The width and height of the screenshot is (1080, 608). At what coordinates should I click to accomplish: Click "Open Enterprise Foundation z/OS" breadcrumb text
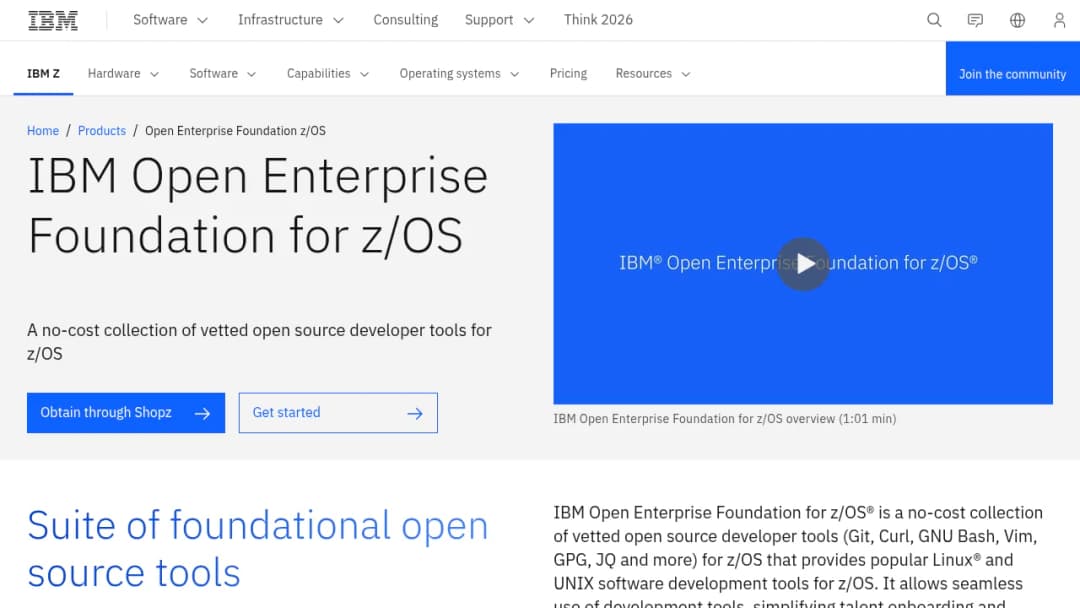tap(236, 131)
